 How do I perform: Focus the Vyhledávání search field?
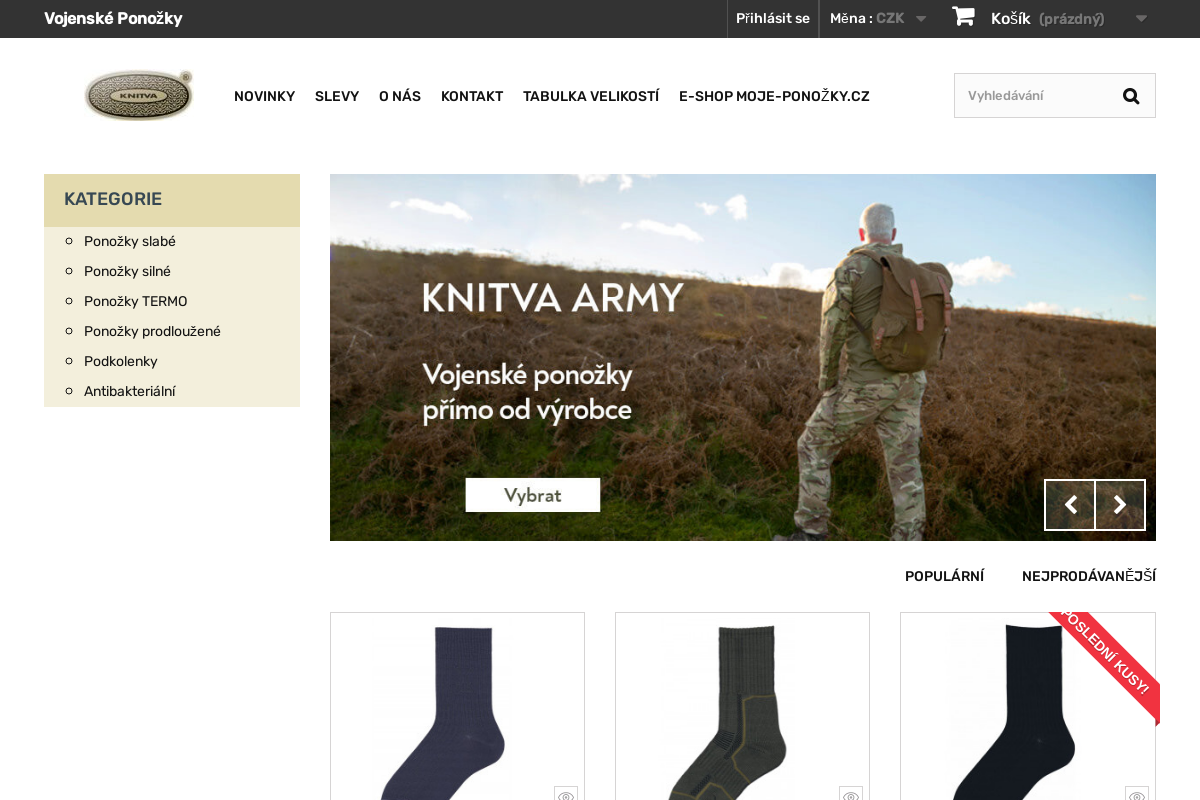coord(1035,96)
